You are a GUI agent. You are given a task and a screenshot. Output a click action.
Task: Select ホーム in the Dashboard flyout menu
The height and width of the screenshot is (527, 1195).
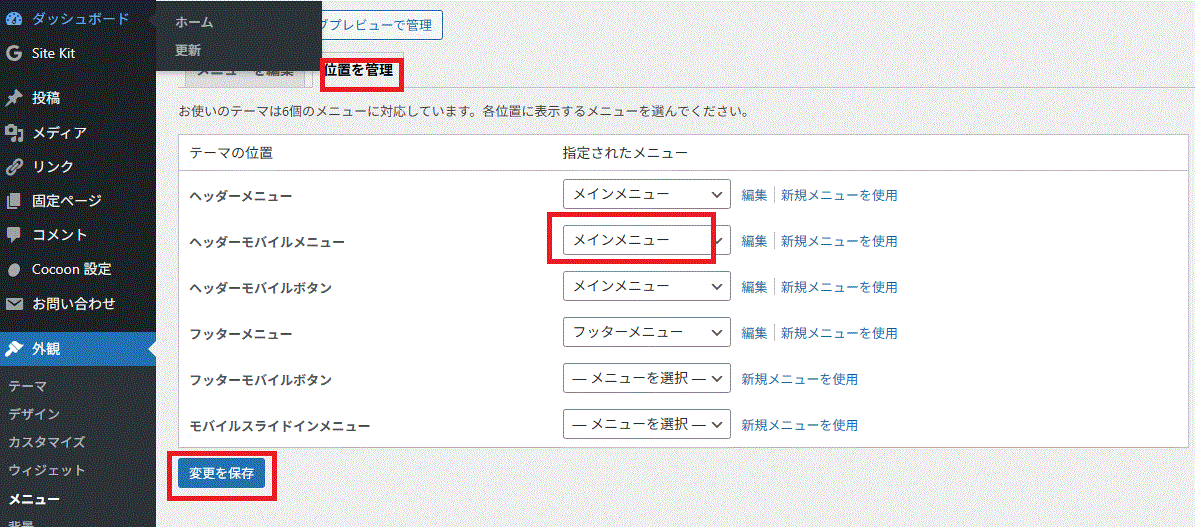[x=194, y=22]
